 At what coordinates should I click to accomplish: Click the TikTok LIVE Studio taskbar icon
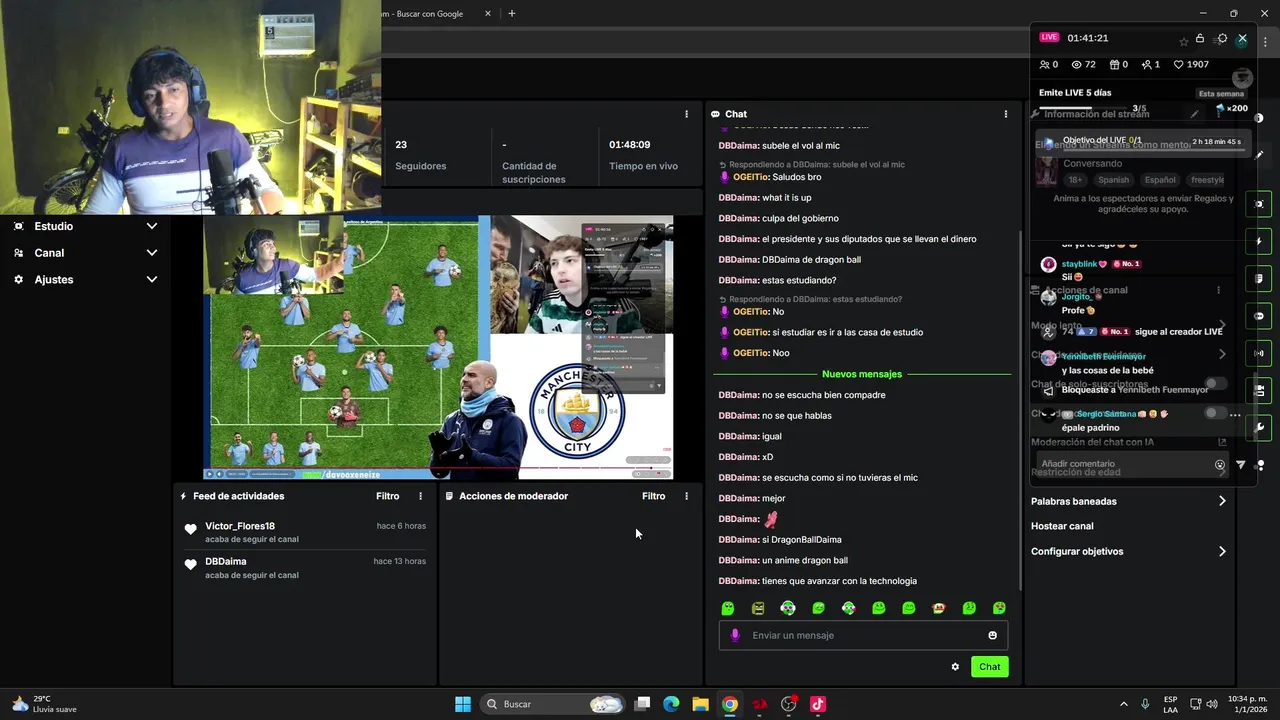click(818, 704)
